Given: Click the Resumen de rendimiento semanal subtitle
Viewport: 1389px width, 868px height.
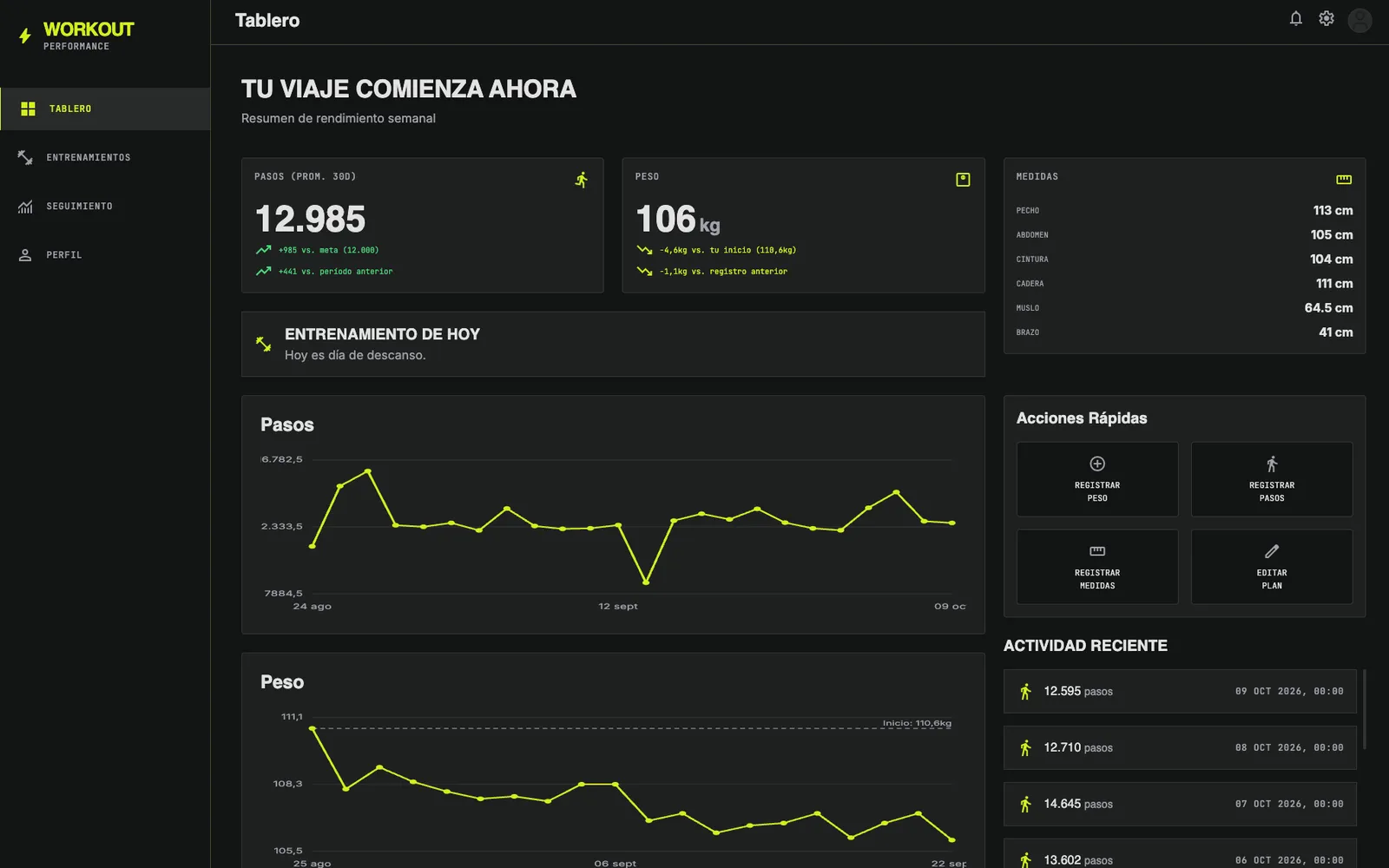Looking at the screenshot, I should [x=339, y=118].
